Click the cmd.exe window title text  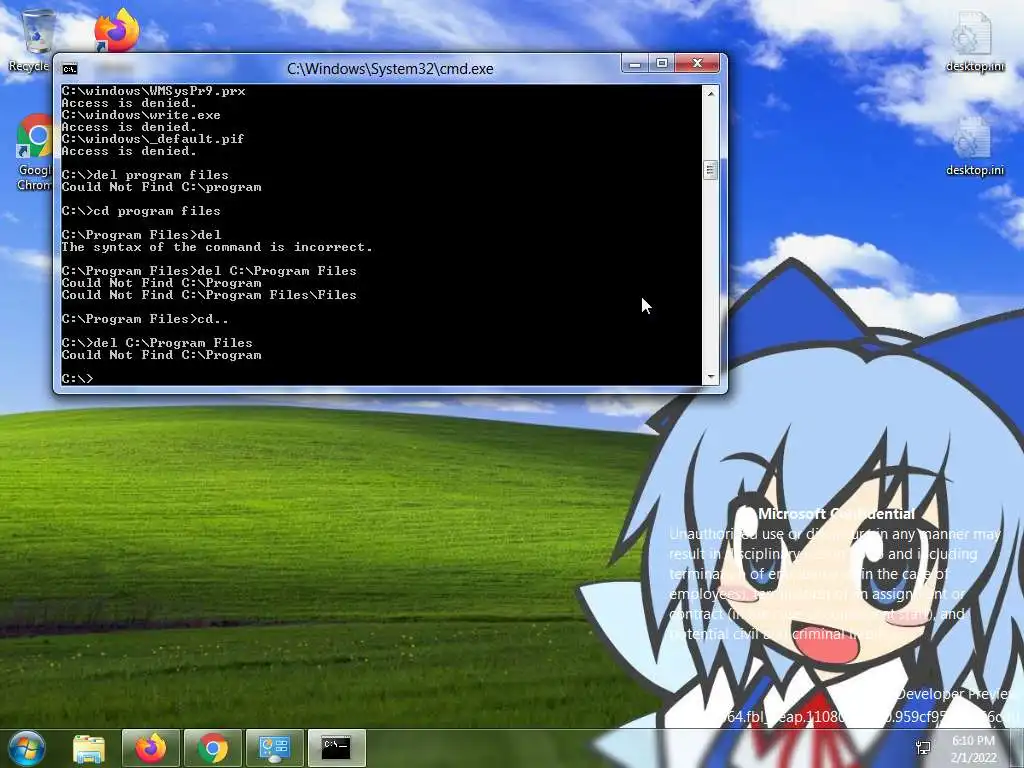click(390, 69)
